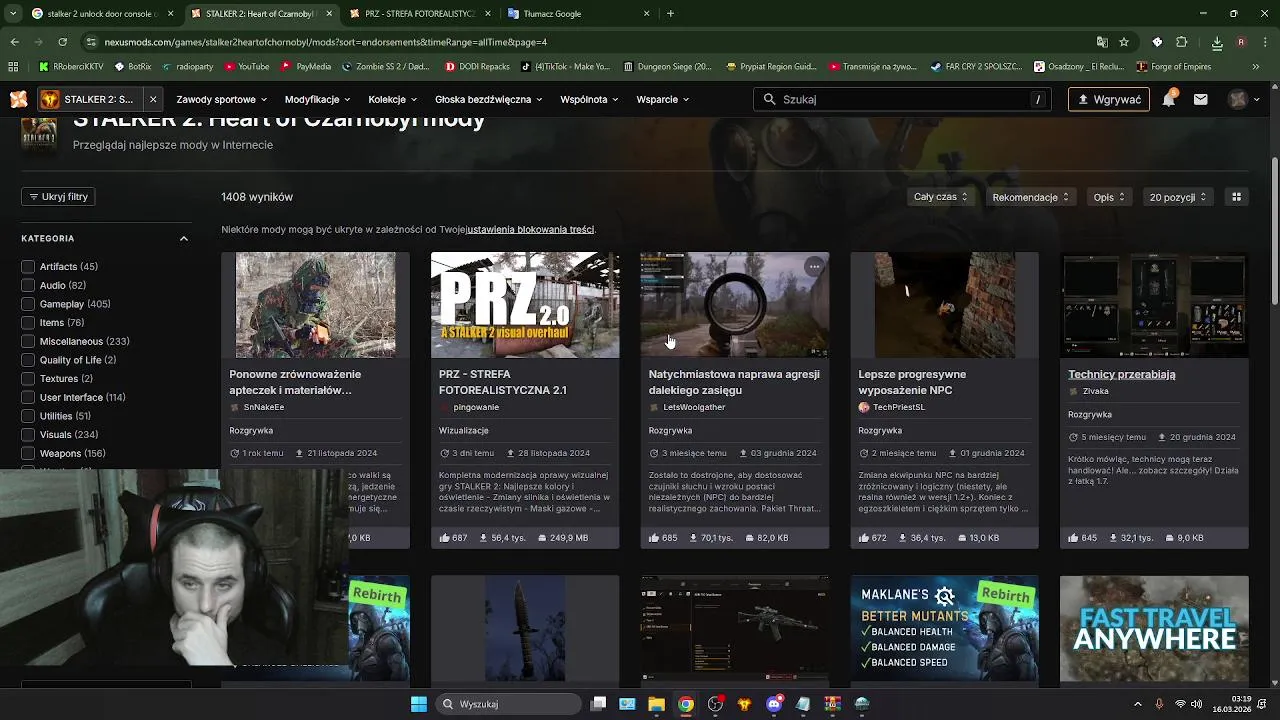Click the Windows taskbar 'Wyszukaj' search box
This screenshot has height=720, width=1280.
[508, 704]
